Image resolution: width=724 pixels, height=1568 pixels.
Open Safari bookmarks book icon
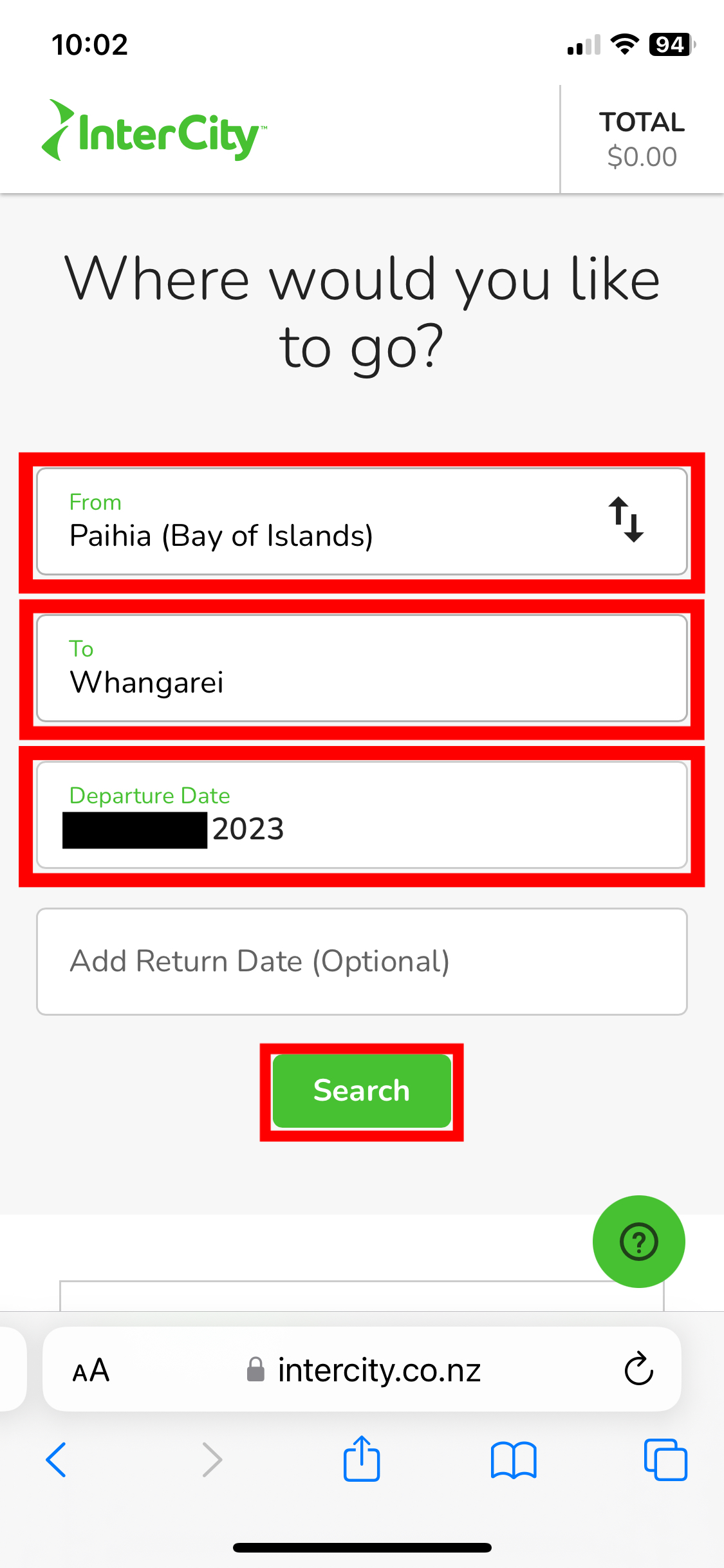[x=513, y=1460]
